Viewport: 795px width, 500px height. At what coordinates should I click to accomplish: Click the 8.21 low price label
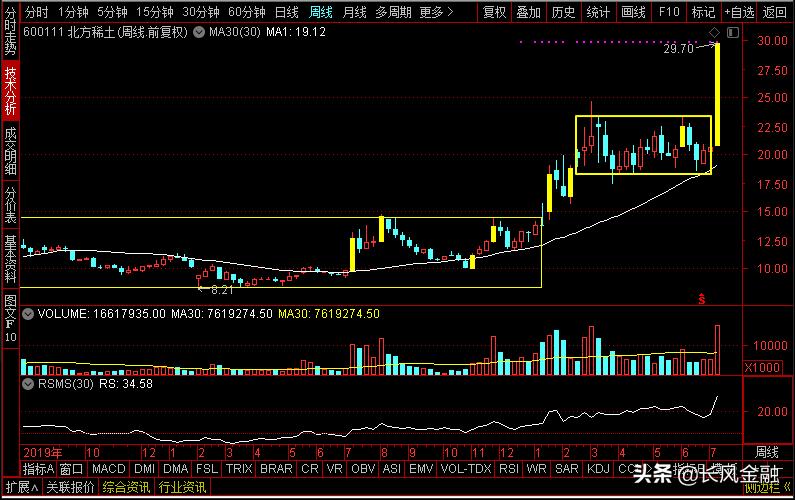(x=222, y=290)
